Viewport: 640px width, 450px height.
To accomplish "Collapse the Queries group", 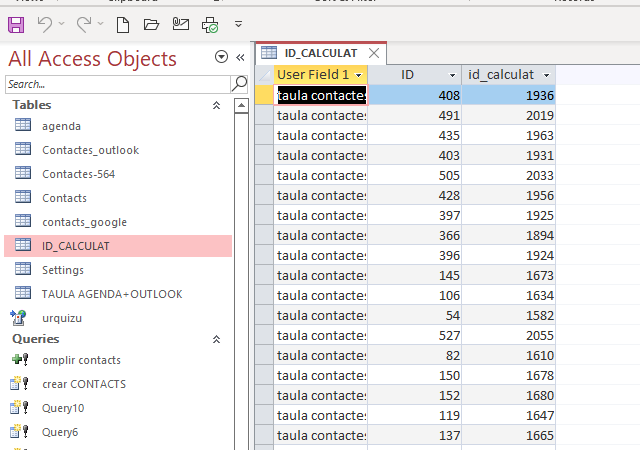I will (x=216, y=339).
